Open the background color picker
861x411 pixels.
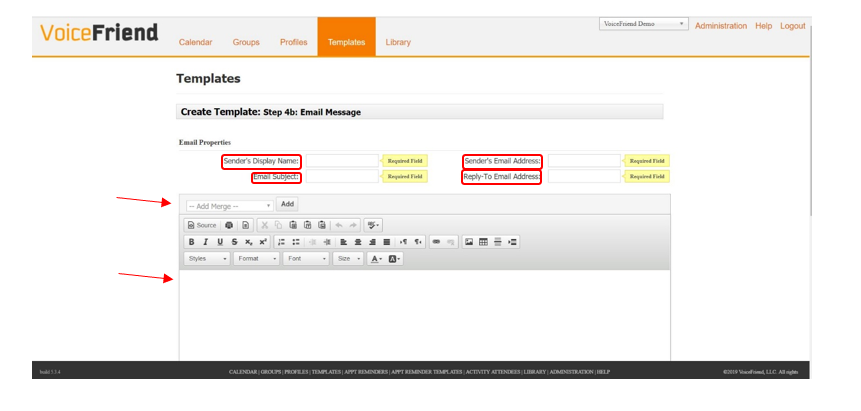(395, 259)
